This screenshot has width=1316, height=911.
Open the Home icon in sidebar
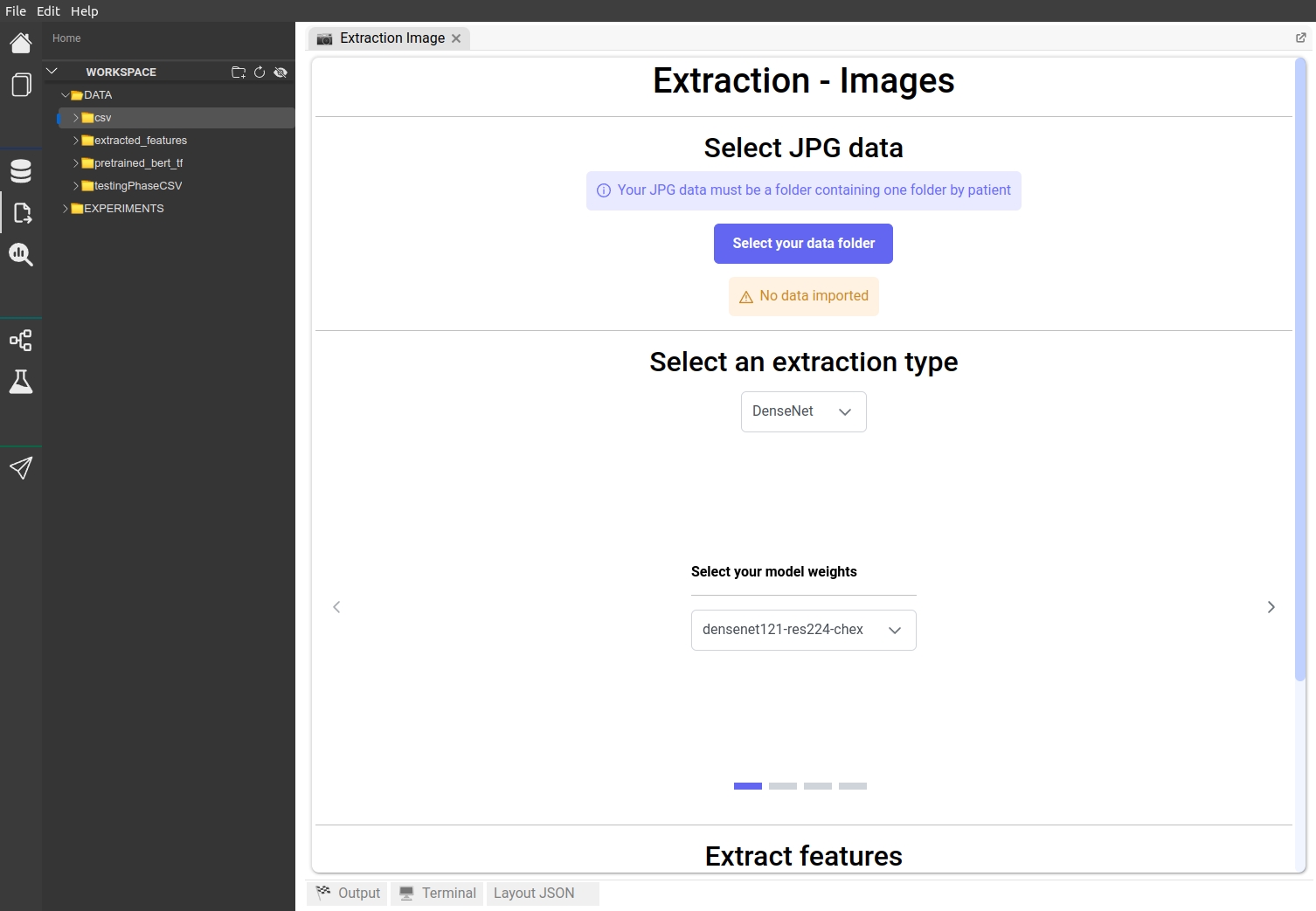(21, 43)
